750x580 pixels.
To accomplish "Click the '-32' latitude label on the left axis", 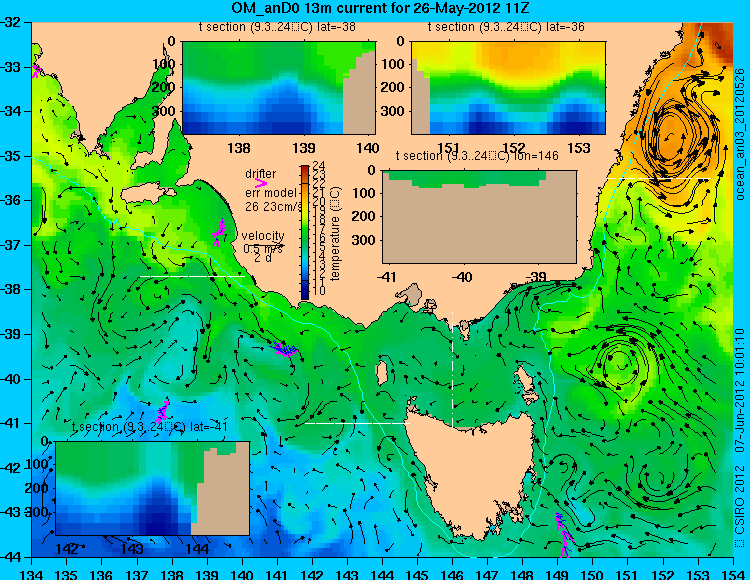I will coord(12,22).
